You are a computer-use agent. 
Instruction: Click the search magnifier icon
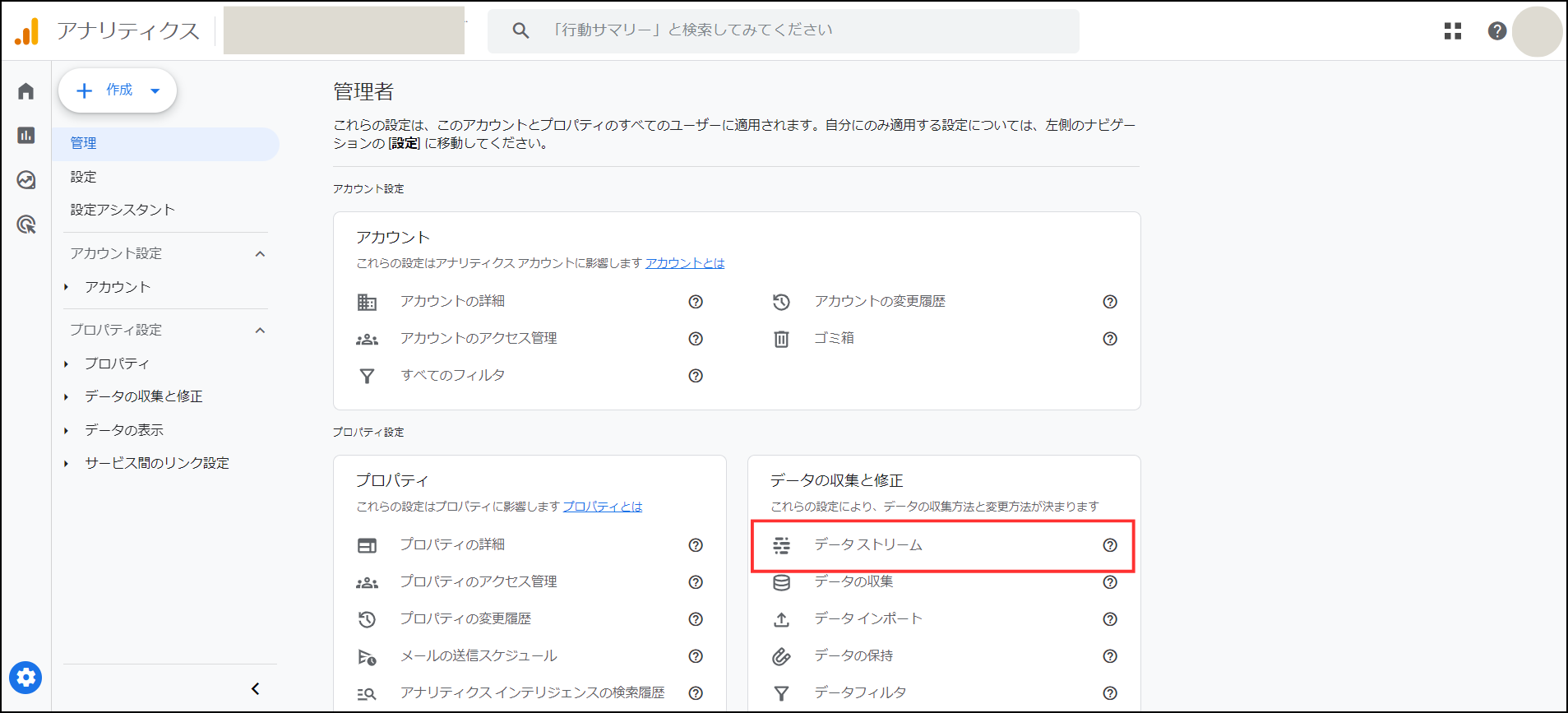[x=520, y=30]
